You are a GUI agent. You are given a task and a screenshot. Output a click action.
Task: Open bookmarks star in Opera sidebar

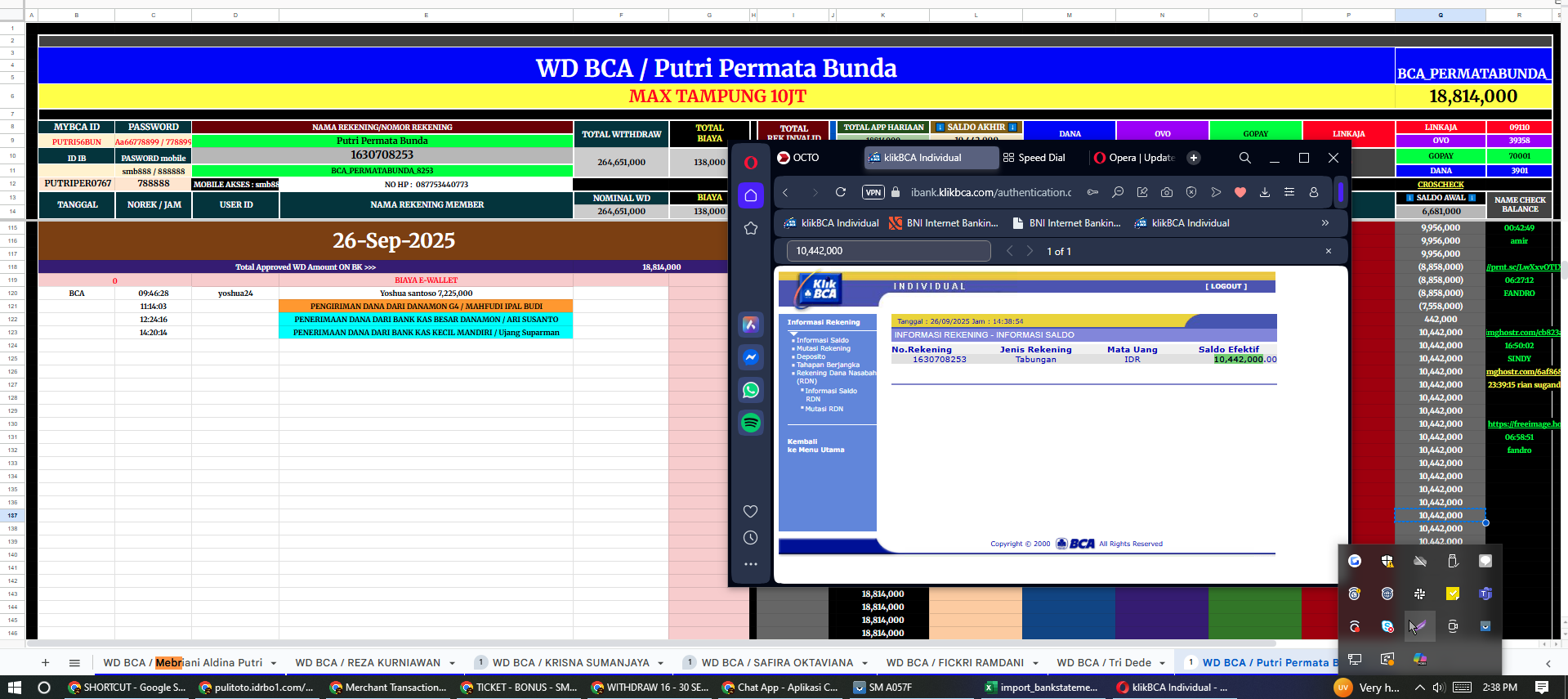tap(750, 228)
